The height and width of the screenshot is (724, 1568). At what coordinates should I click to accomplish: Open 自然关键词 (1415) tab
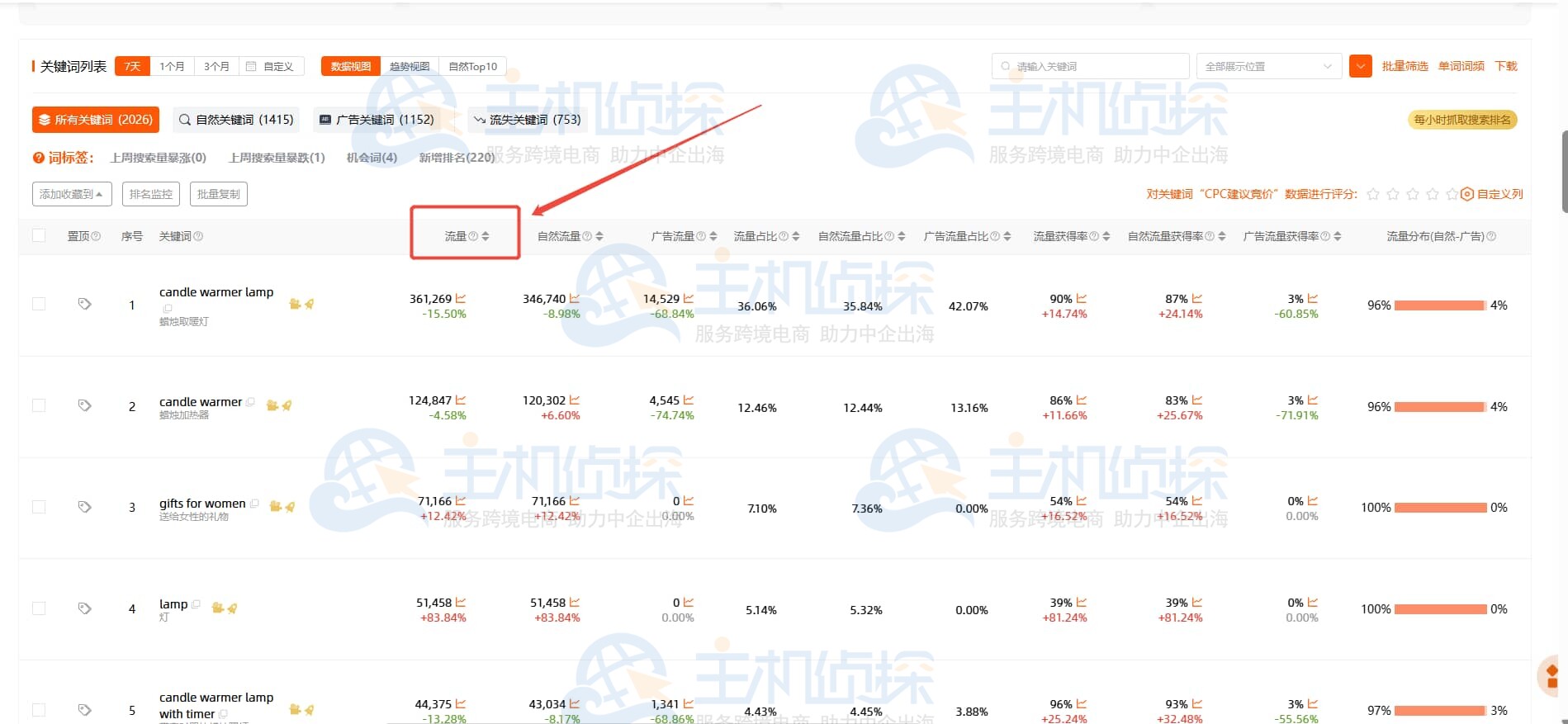tap(236, 120)
